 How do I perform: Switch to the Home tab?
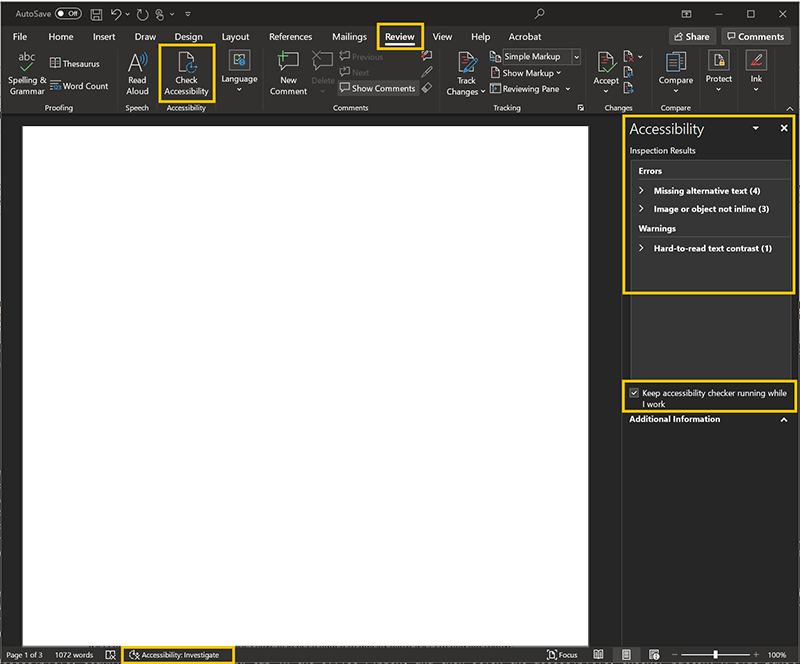pos(61,37)
